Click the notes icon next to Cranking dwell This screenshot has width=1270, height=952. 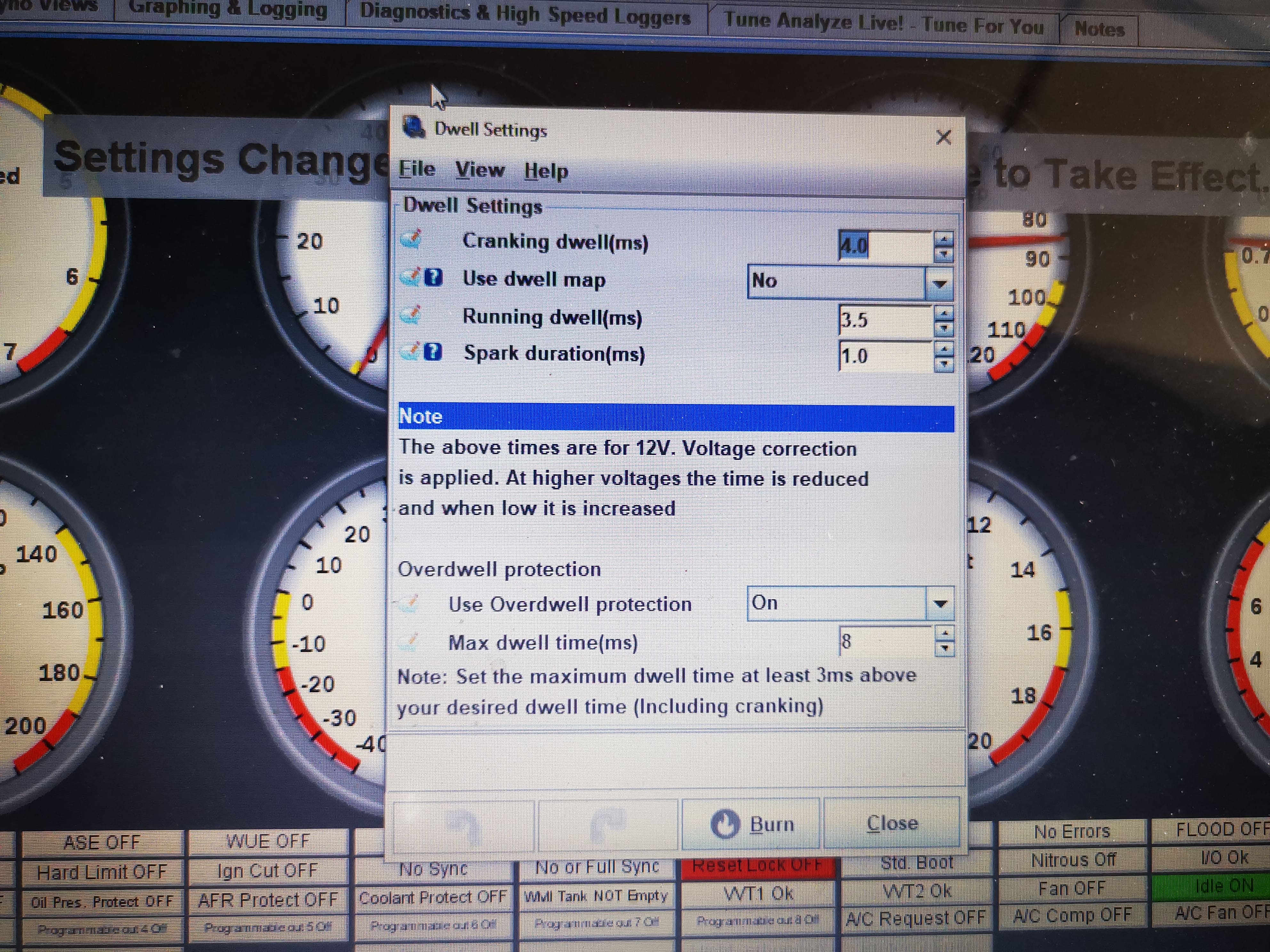click(412, 239)
